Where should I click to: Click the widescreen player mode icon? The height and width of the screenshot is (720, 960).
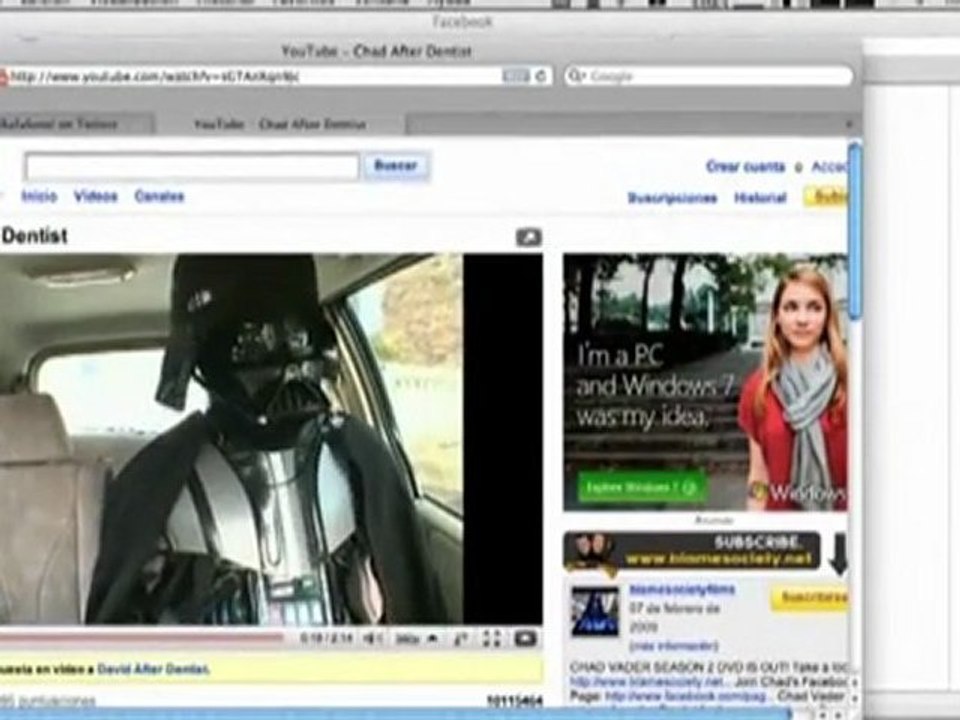pyautogui.click(x=525, y=639)
